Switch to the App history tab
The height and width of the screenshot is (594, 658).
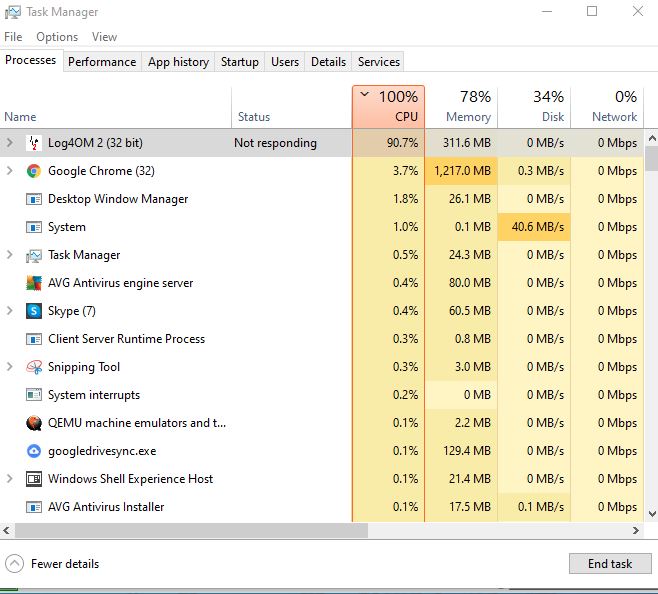(x=178, y=62)
